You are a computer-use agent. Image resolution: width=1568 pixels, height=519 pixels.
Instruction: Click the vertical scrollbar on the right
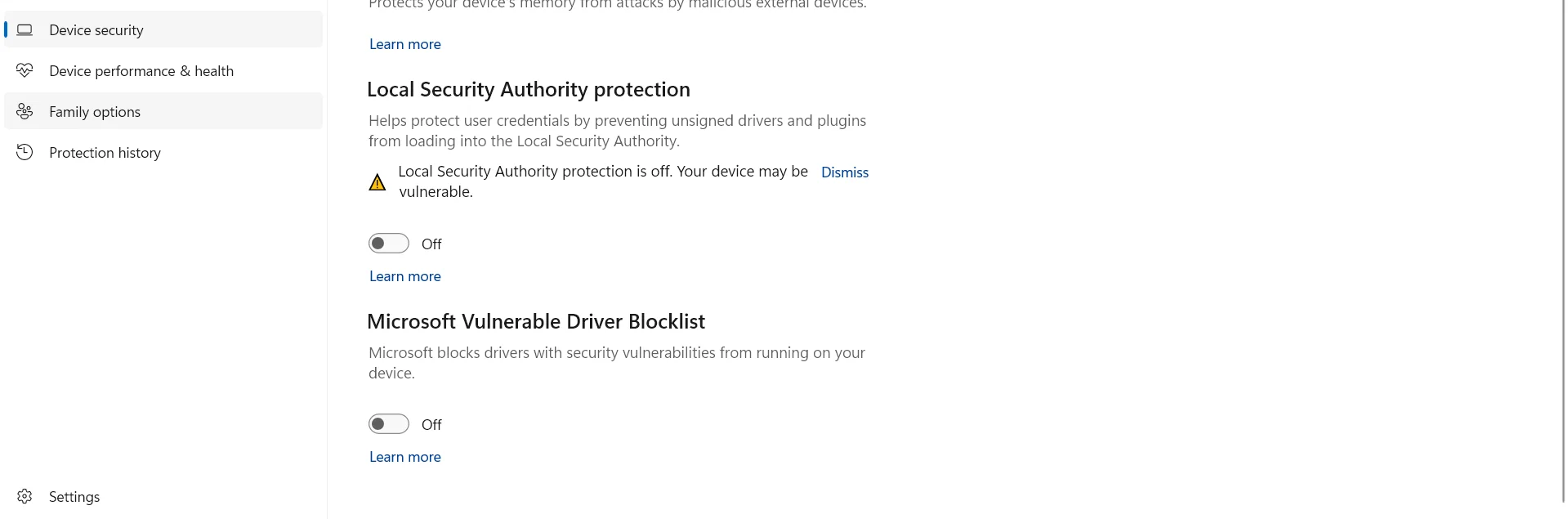pyautogui.click(x=1563, y=245)
